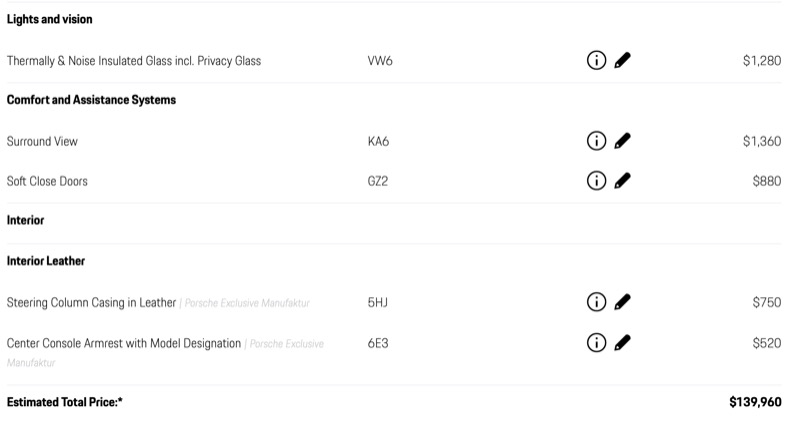This screenshot has height=427, width=800.
Task: Click the Lights and vision section heading
Action: 49,19
